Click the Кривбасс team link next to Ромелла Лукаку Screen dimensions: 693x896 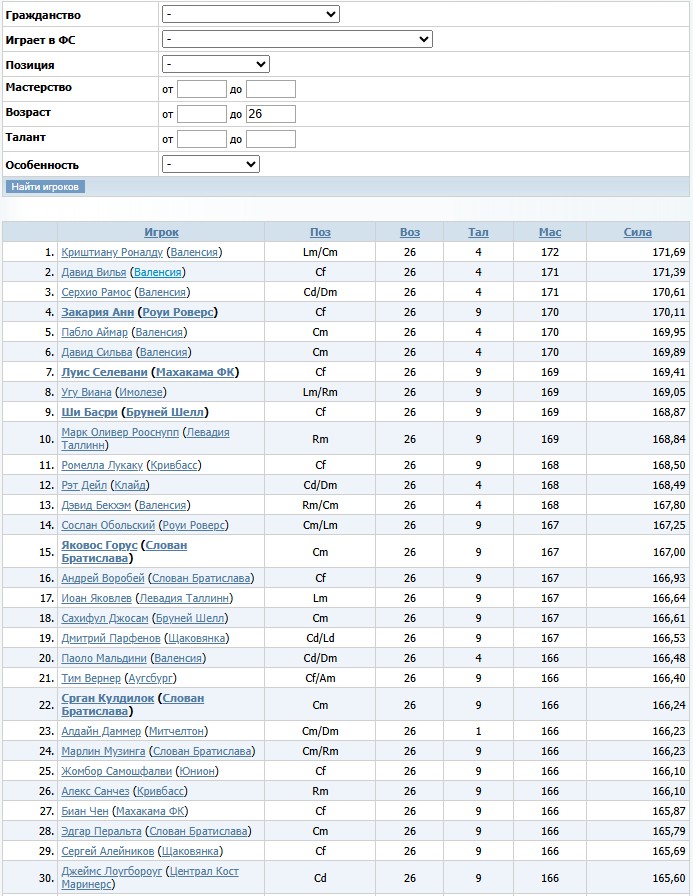[175, 465]
